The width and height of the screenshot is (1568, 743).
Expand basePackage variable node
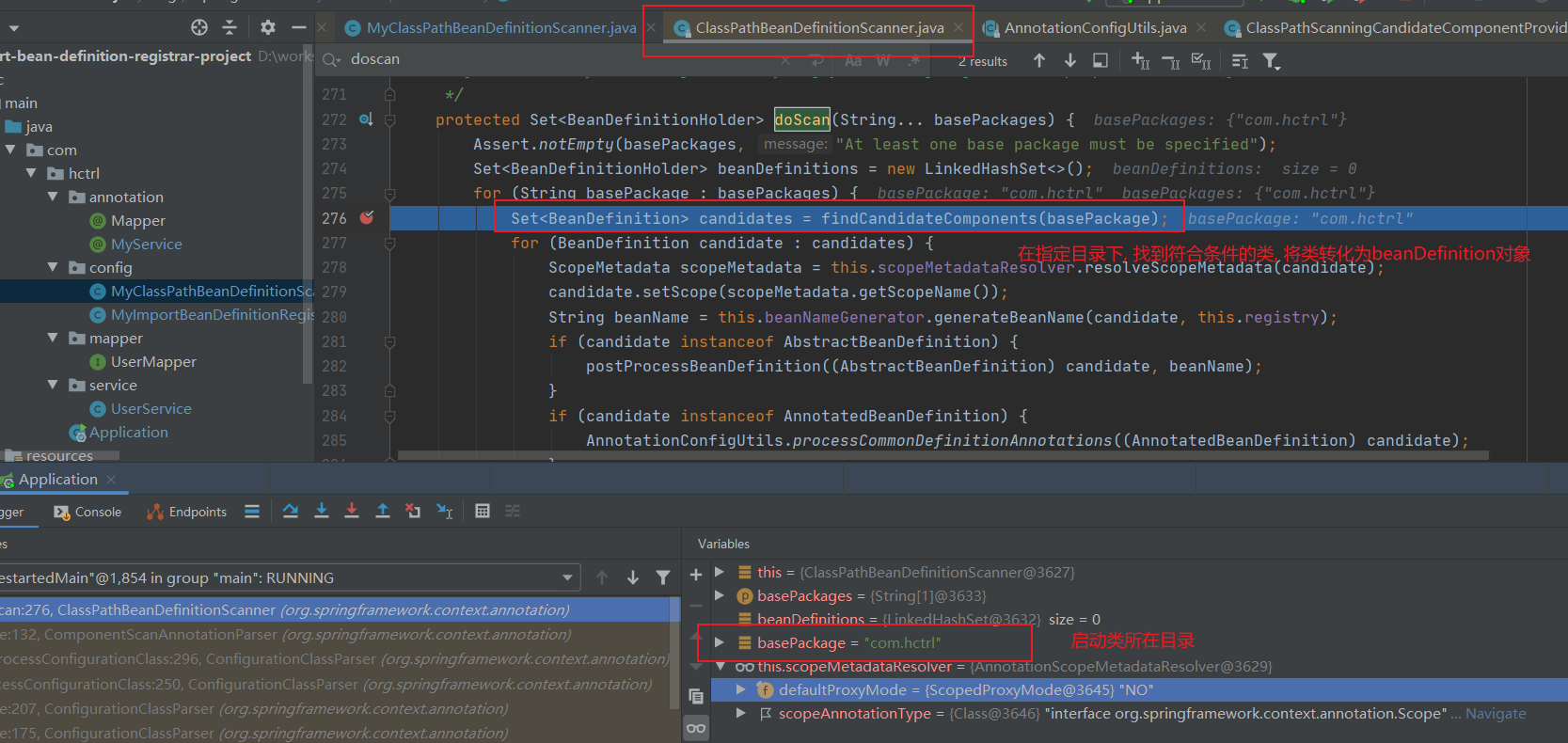pos(720,642)
